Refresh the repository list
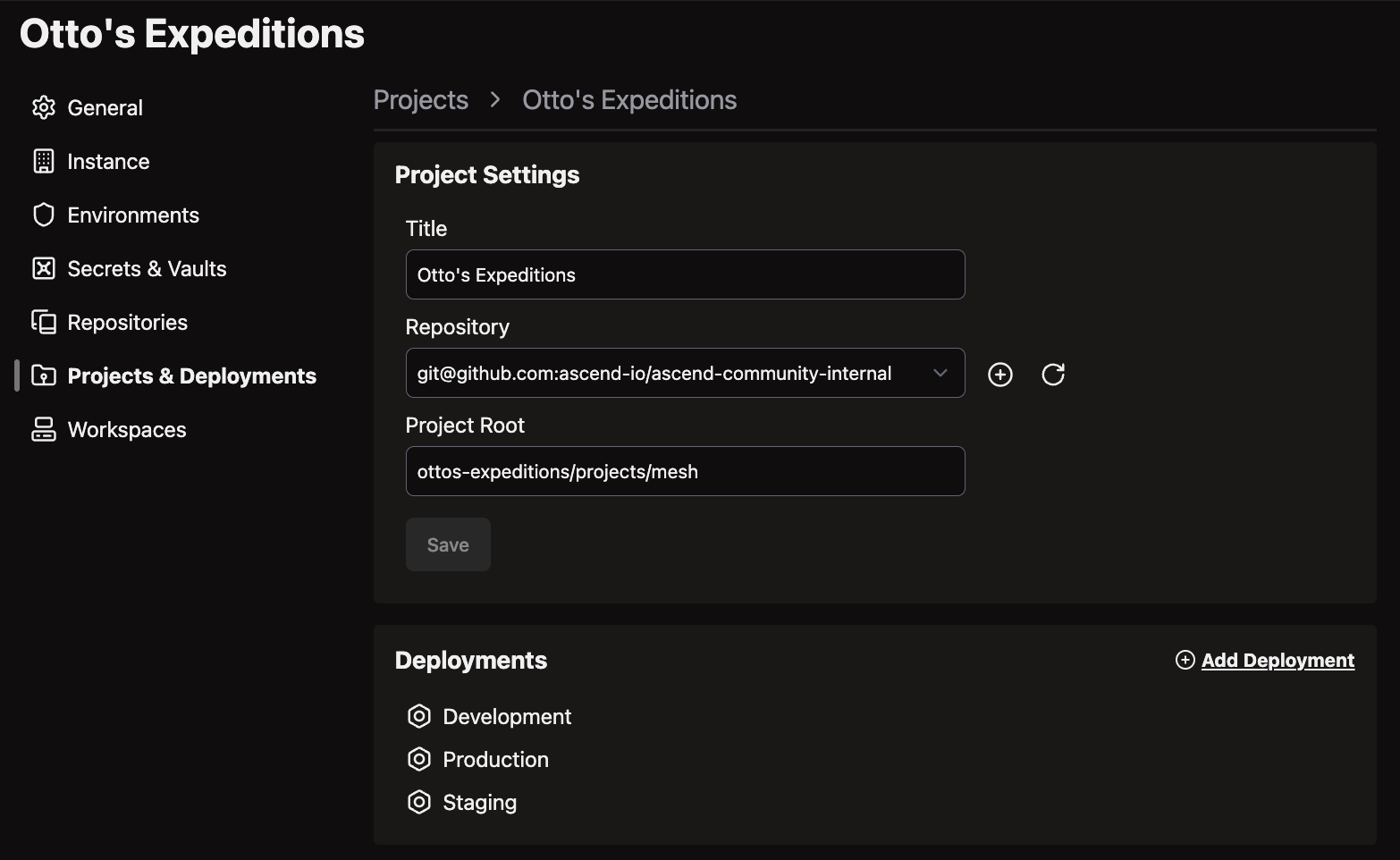Image resolution: width=1400 pixels, height=860 pixels. point(1053,374)
